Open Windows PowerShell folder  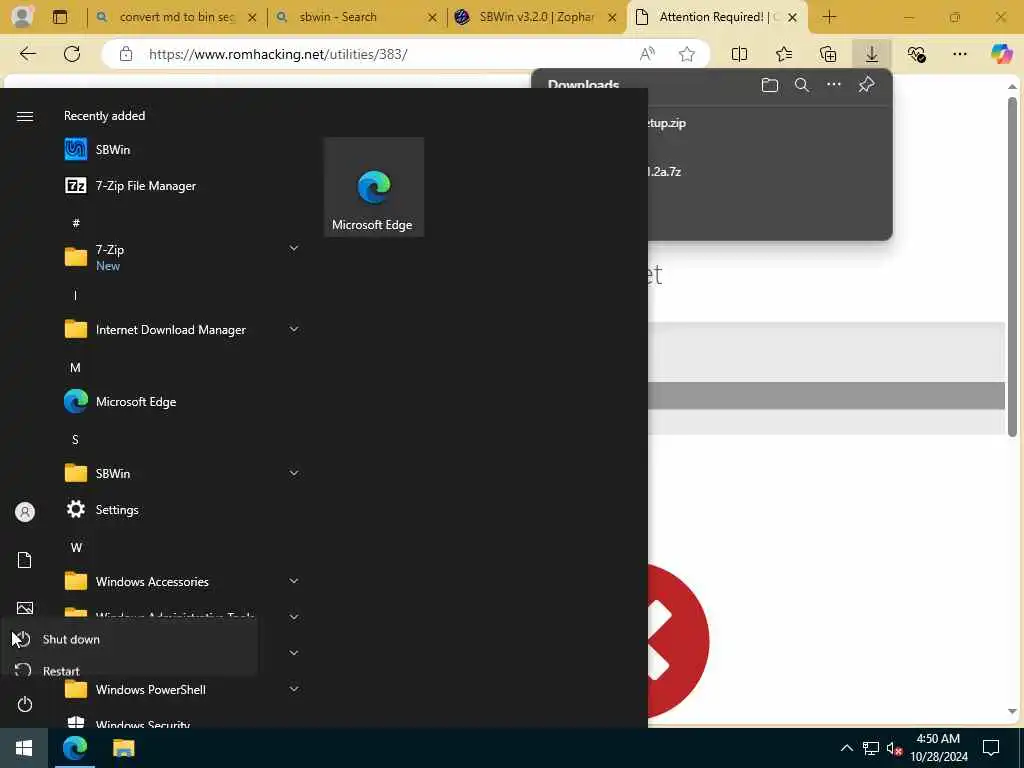(182, 689)
